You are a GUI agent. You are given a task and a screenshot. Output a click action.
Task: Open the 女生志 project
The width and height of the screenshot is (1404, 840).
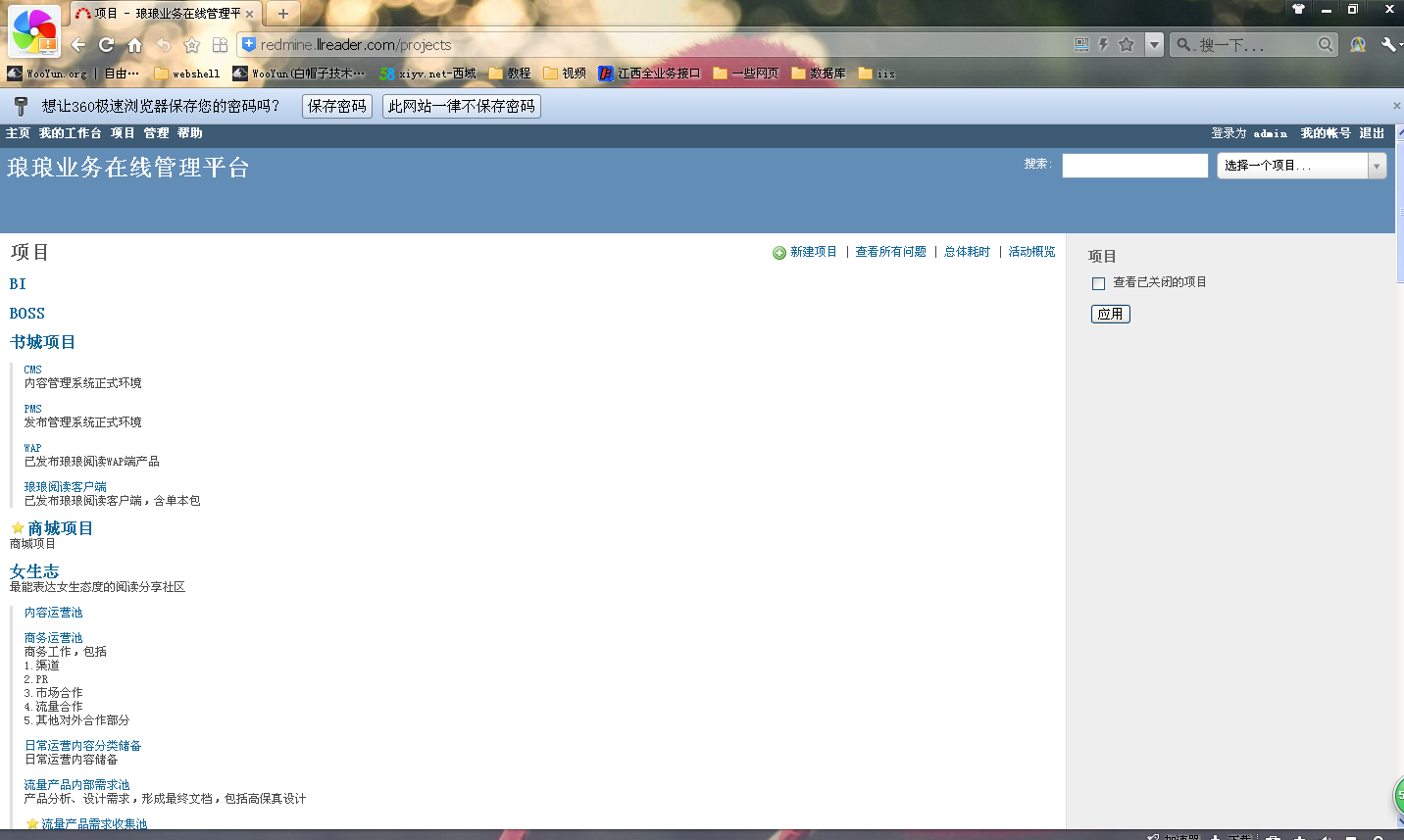[34, 571]
